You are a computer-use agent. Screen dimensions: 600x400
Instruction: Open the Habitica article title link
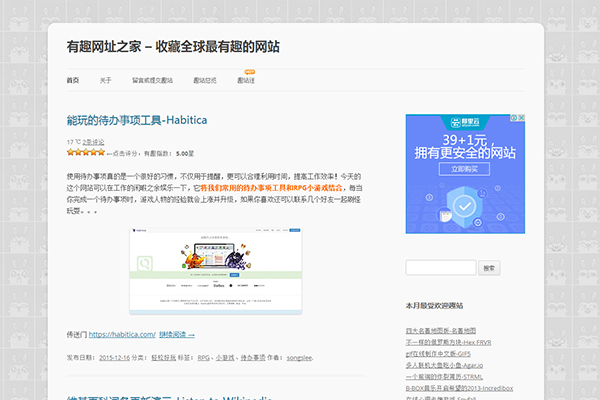[137, 120]
